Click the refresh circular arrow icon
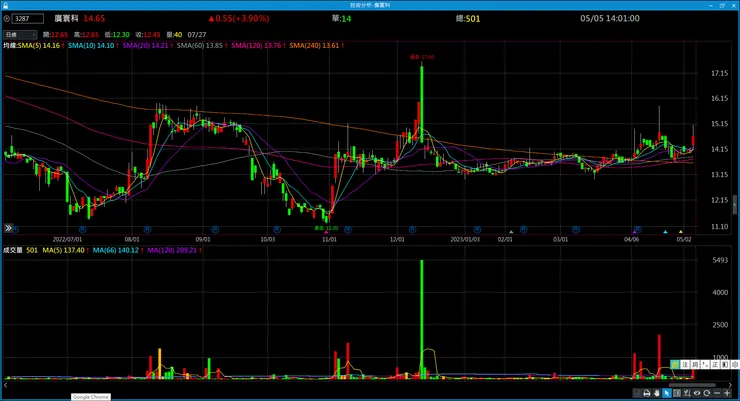The height and width of the screenshot is (401, 740). (x=706, y=393)
